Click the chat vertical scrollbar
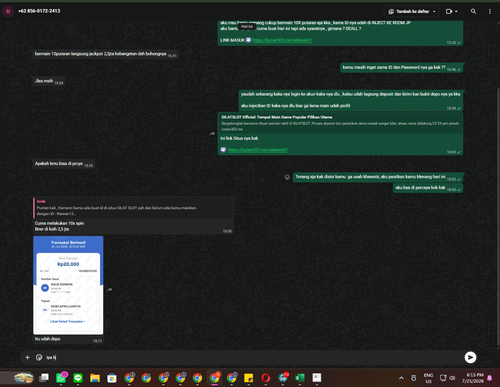The width and height of the screenshot is (500, 387). point(498,217)
